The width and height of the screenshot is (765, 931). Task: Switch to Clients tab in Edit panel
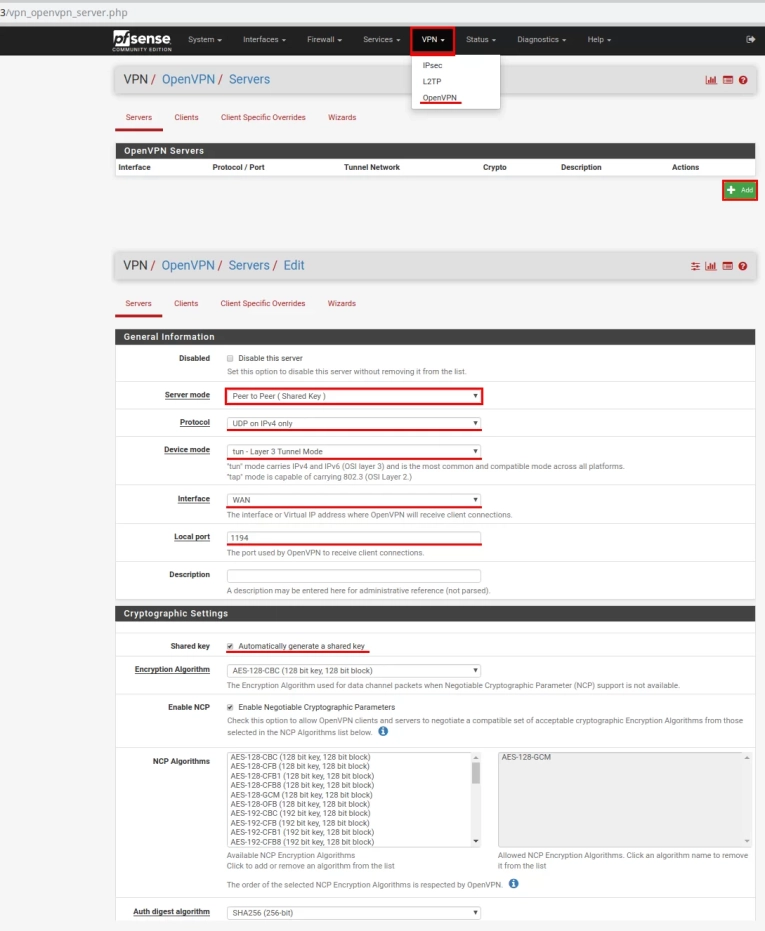[186, 303]
